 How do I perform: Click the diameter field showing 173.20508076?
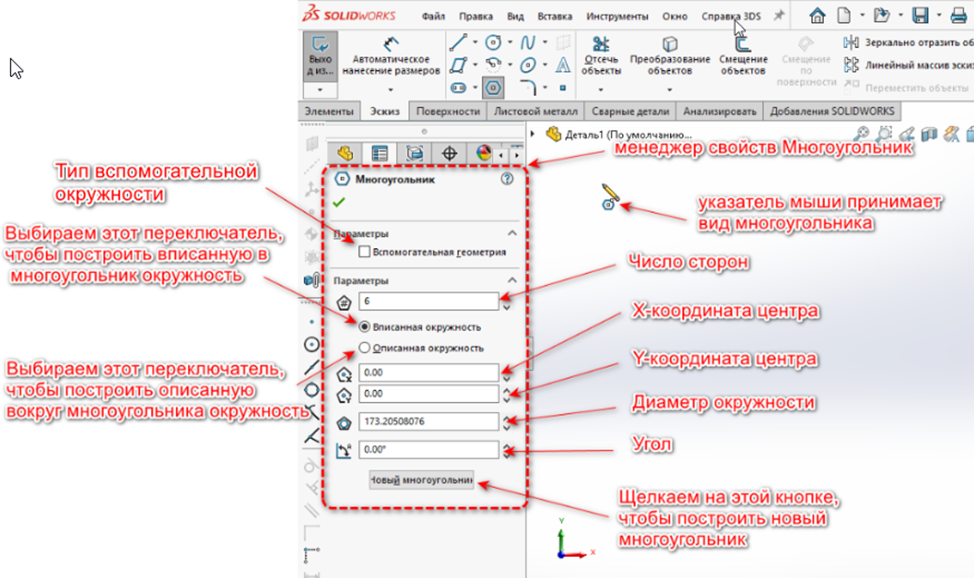coord(428,421)
